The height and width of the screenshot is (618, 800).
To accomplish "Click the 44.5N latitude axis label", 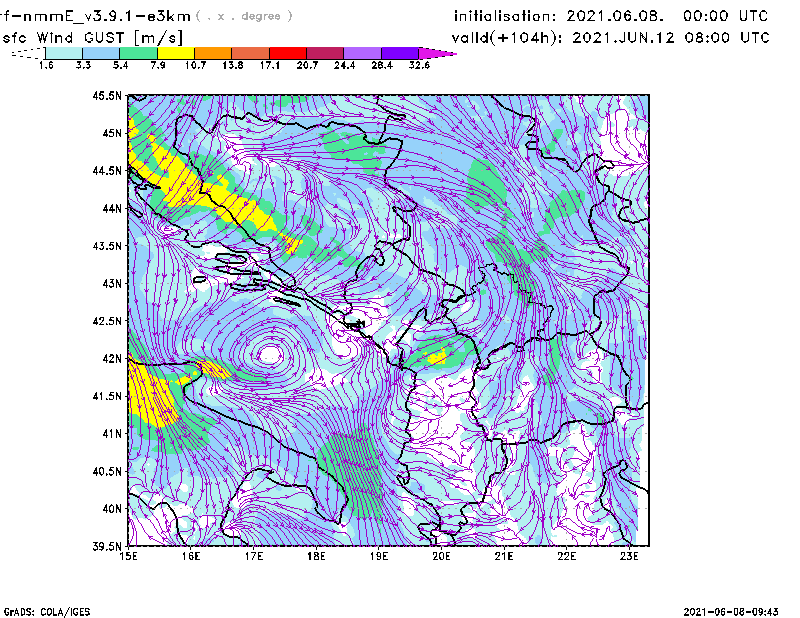I will pos(107,170).
